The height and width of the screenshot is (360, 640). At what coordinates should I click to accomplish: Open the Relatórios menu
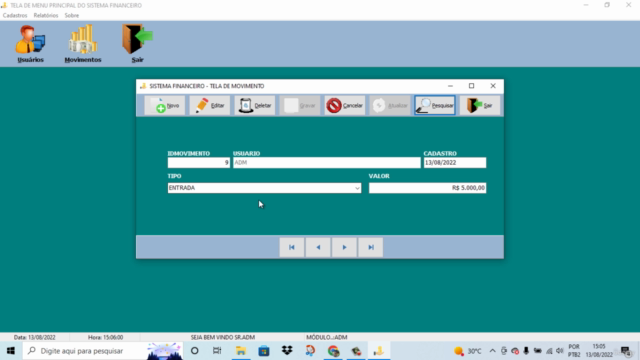[x=46, y=16]
